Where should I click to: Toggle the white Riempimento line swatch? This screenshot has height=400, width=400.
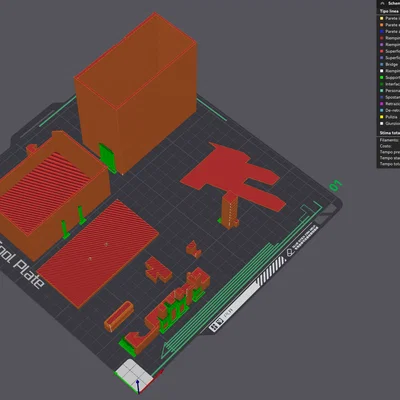[382, 71]
